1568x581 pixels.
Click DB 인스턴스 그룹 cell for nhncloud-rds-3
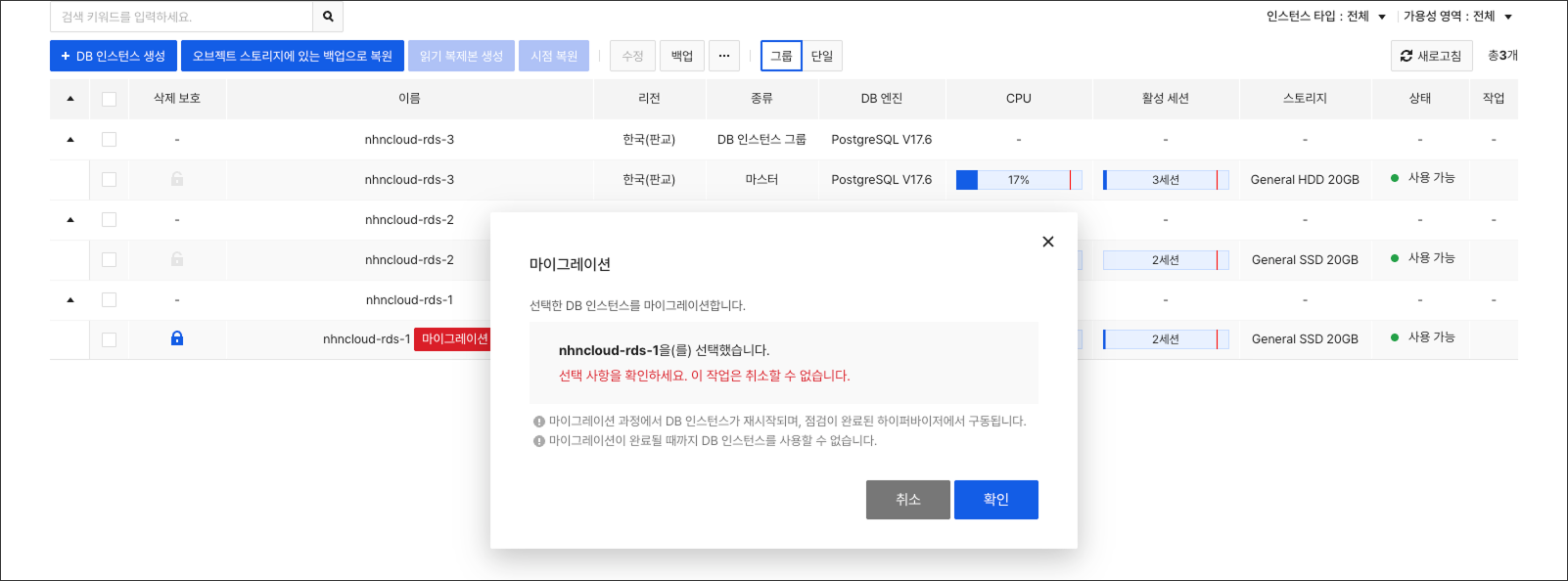click(x=761, y=140)
